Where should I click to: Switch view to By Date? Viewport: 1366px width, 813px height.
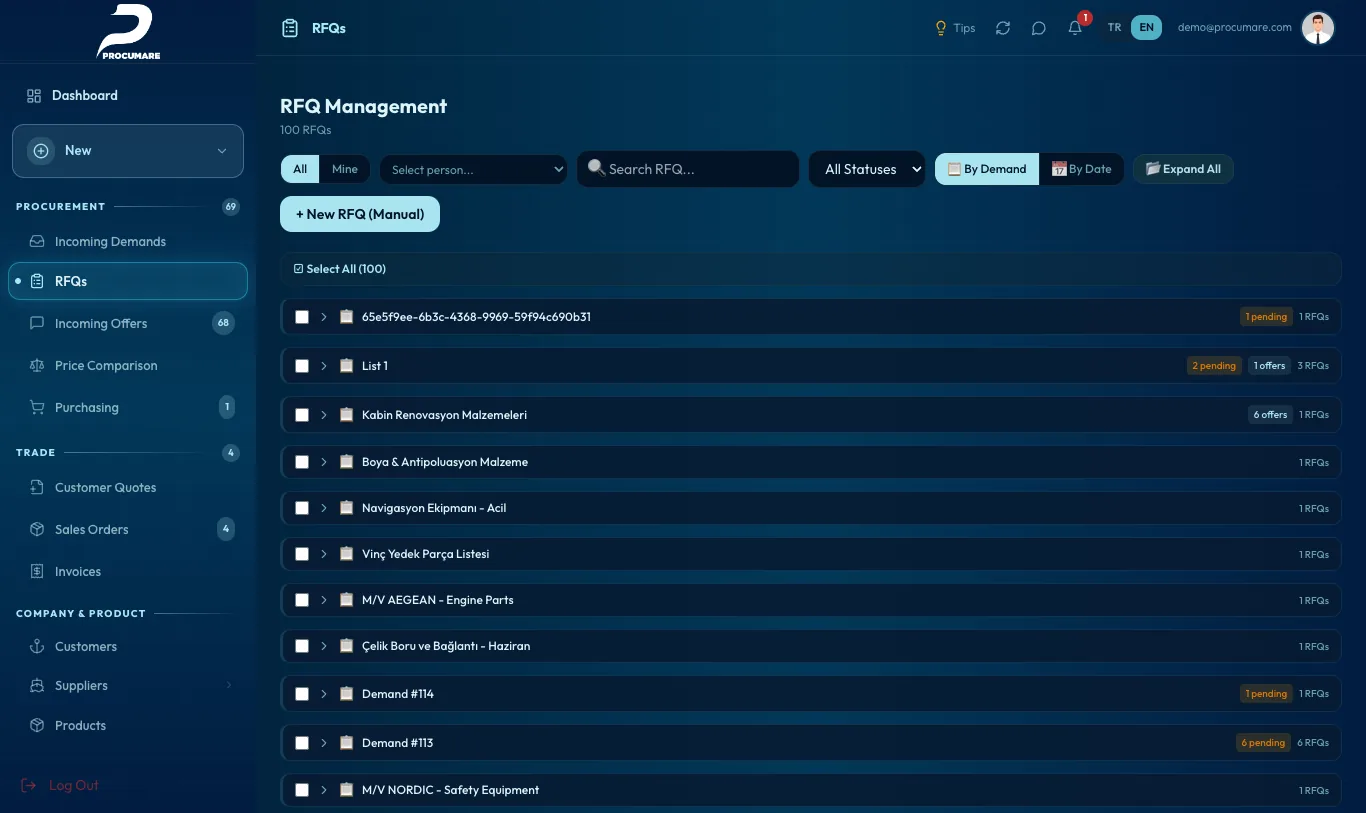coord(1082,169)
